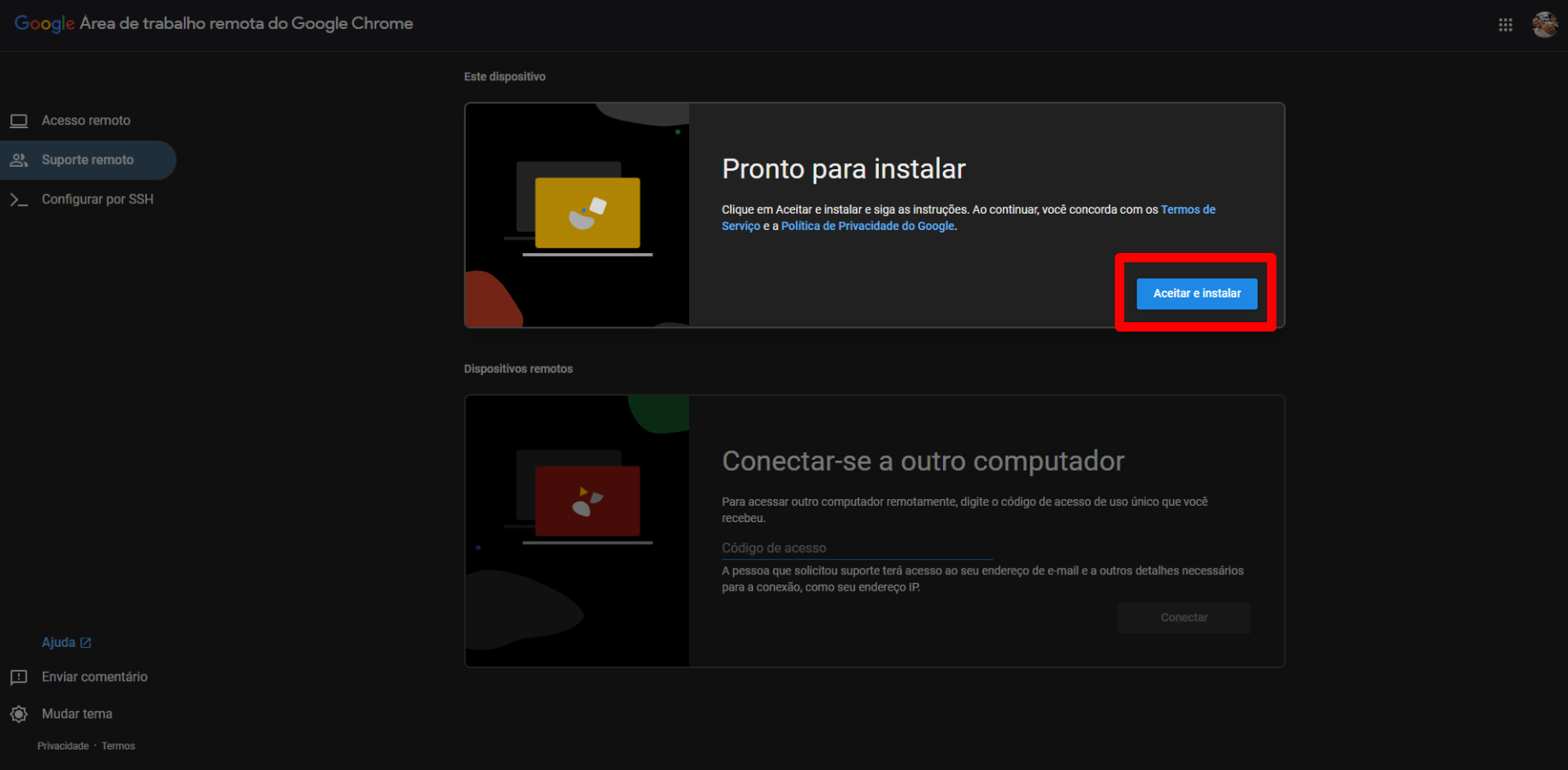Open the Privacidade footer link

63,746
